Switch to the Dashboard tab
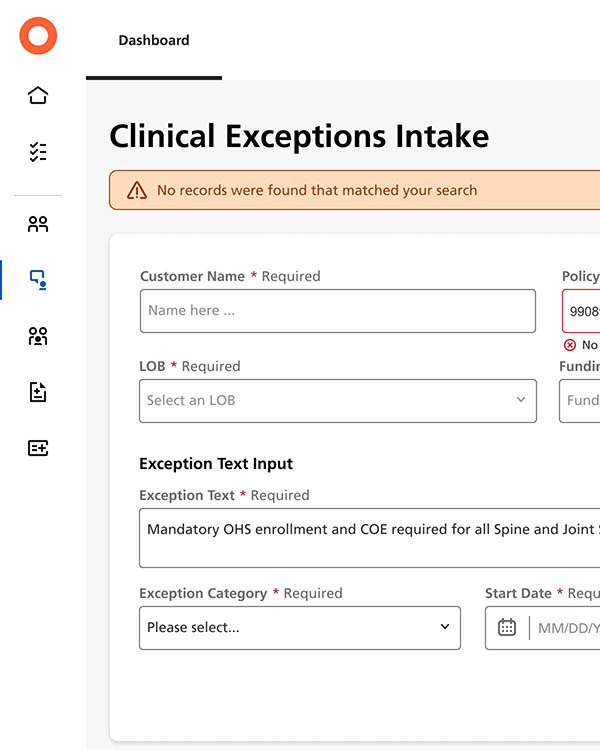600x750 pixels. [154, 41]
